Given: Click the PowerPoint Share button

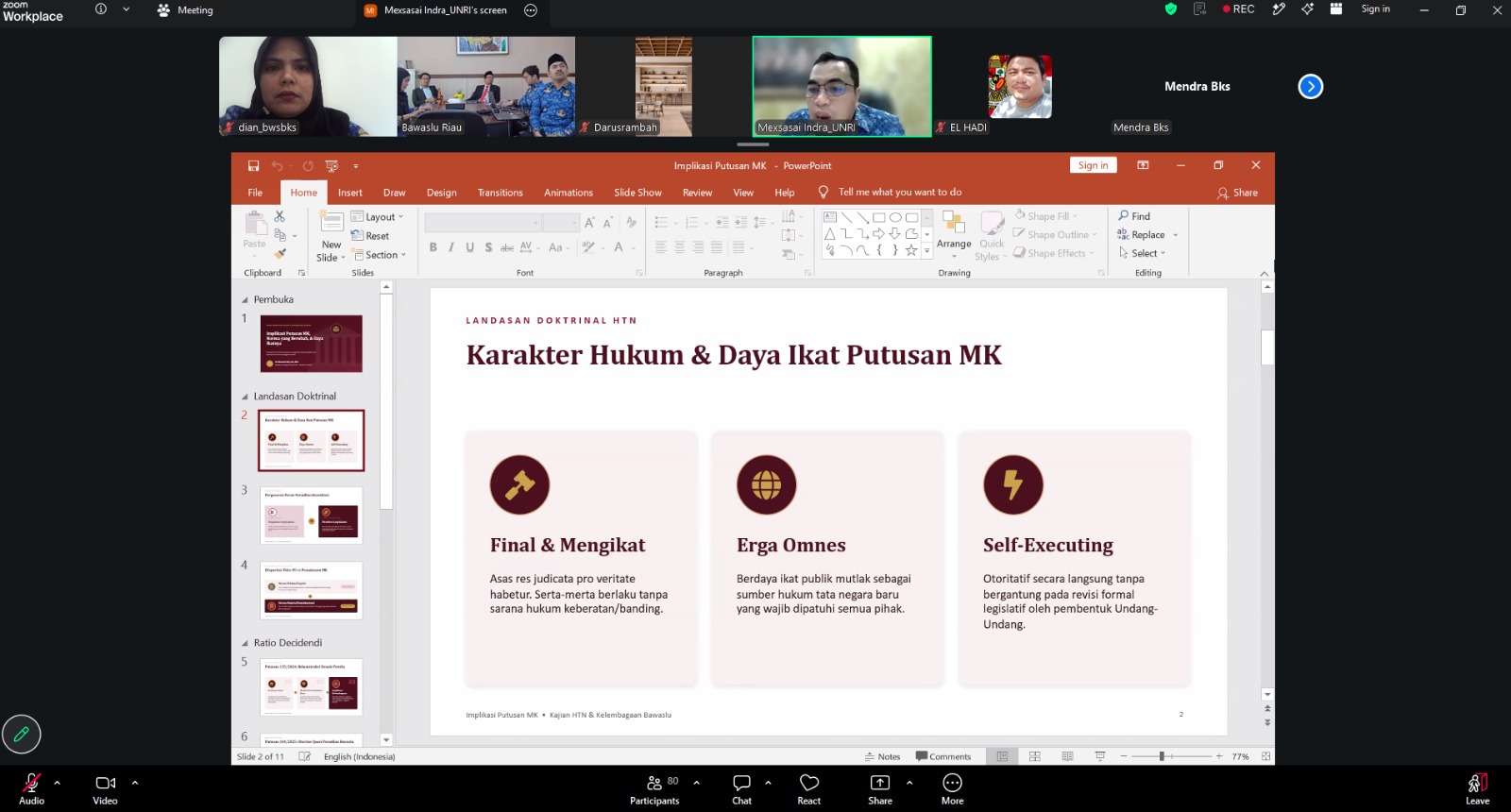Looking at the screenshot, I should (1238, 193).
